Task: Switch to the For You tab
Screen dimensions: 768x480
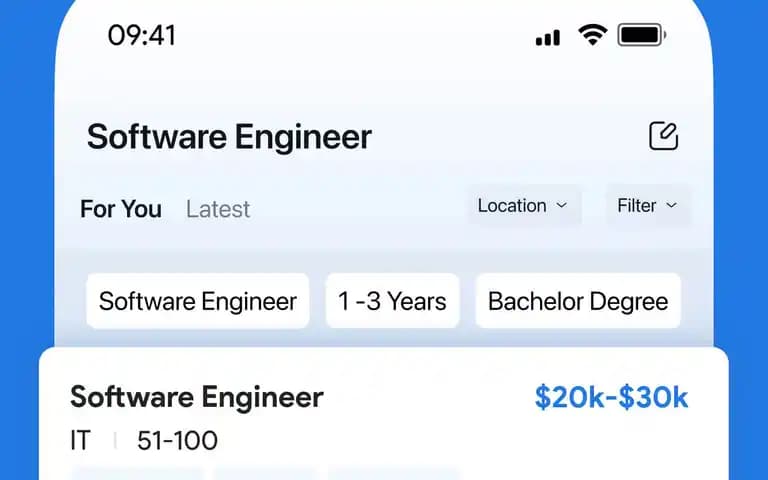Action: coord(121,209)
